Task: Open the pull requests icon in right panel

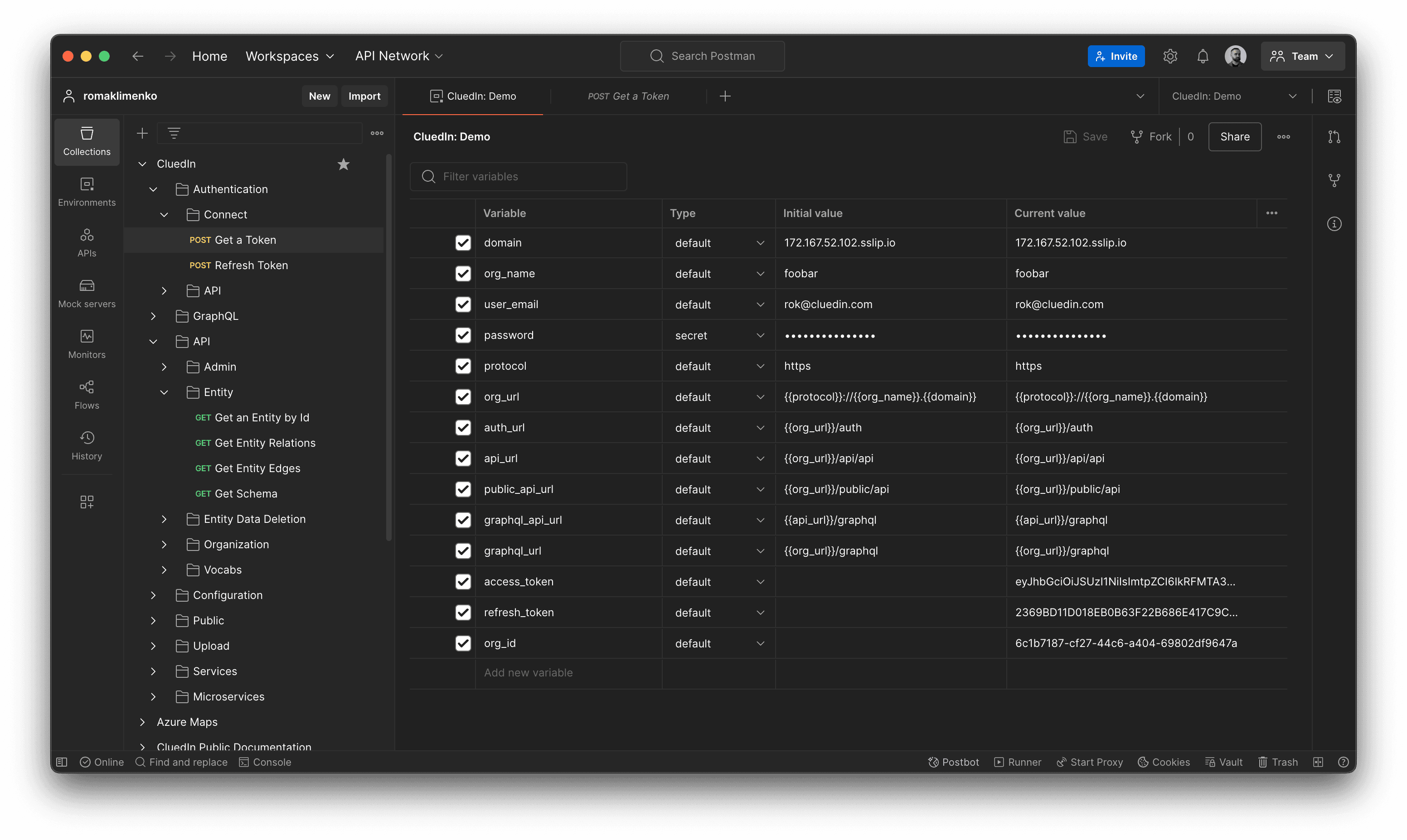Action: tap(1334, 137)
